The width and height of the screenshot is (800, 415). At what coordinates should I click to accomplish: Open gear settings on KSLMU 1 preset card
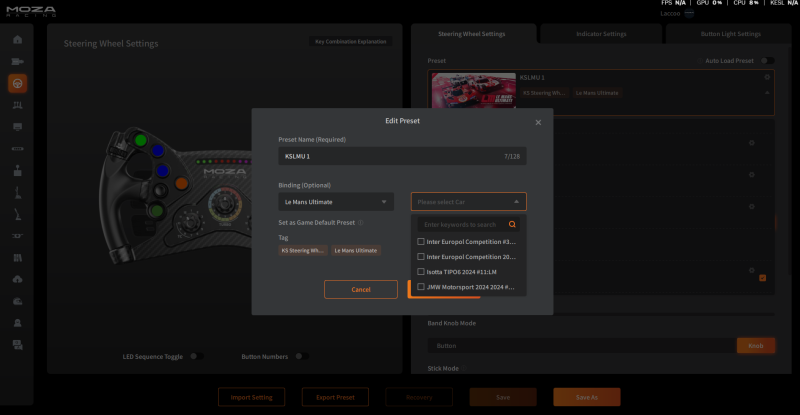click(x=767, y=77)
